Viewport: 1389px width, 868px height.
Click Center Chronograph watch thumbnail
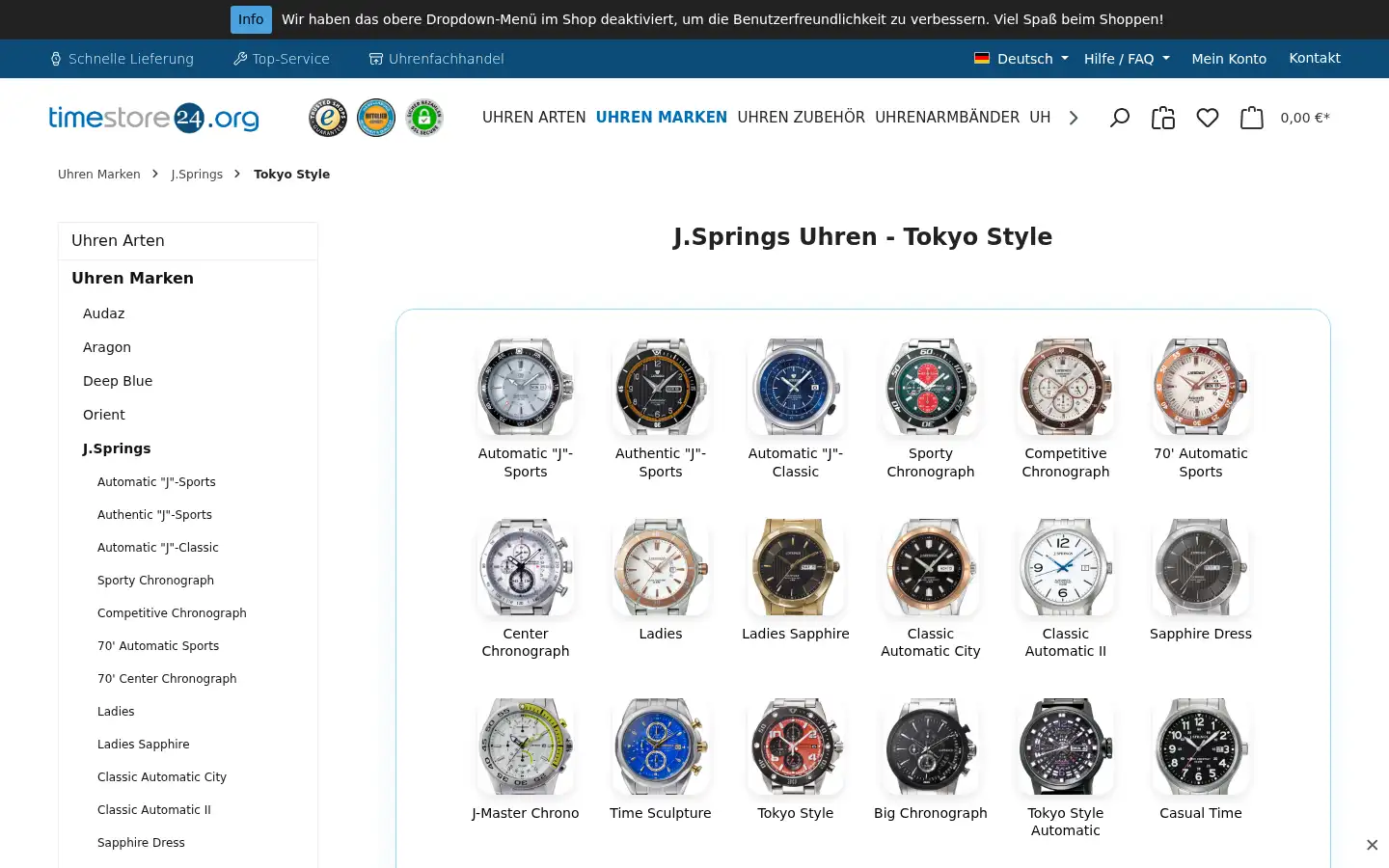click(526, 567)
